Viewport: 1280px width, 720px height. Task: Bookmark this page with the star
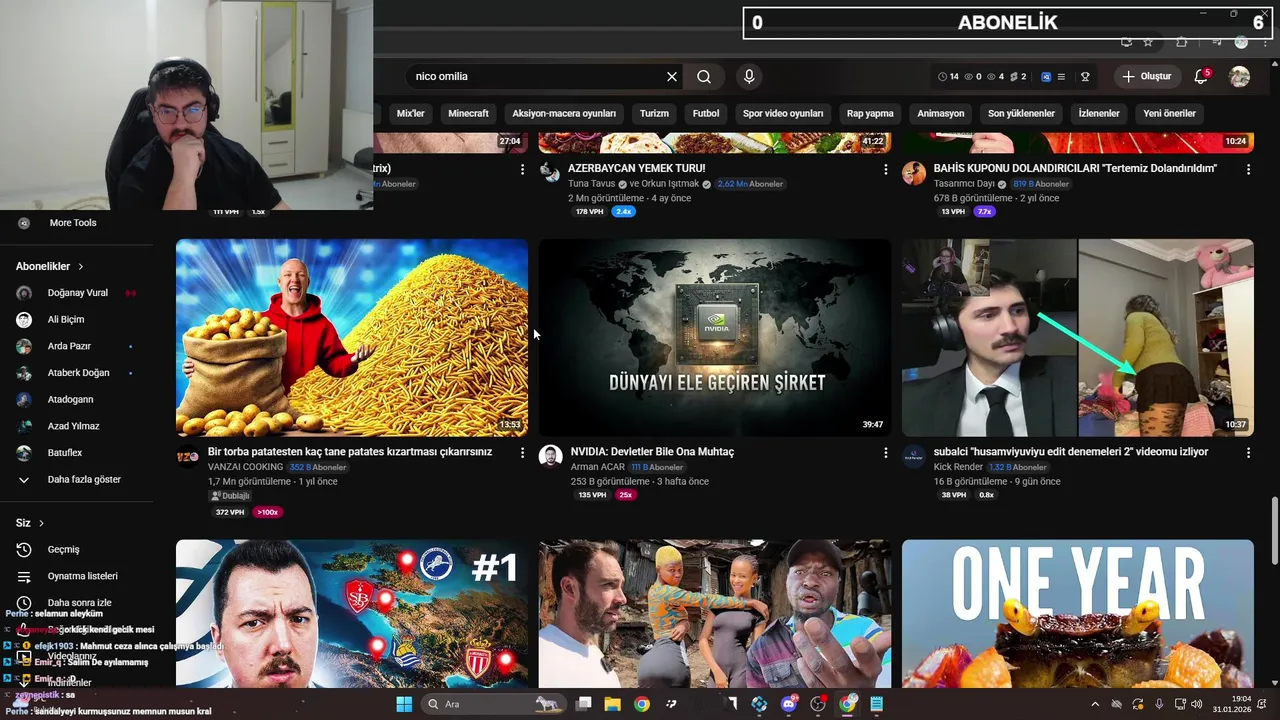1148,42
